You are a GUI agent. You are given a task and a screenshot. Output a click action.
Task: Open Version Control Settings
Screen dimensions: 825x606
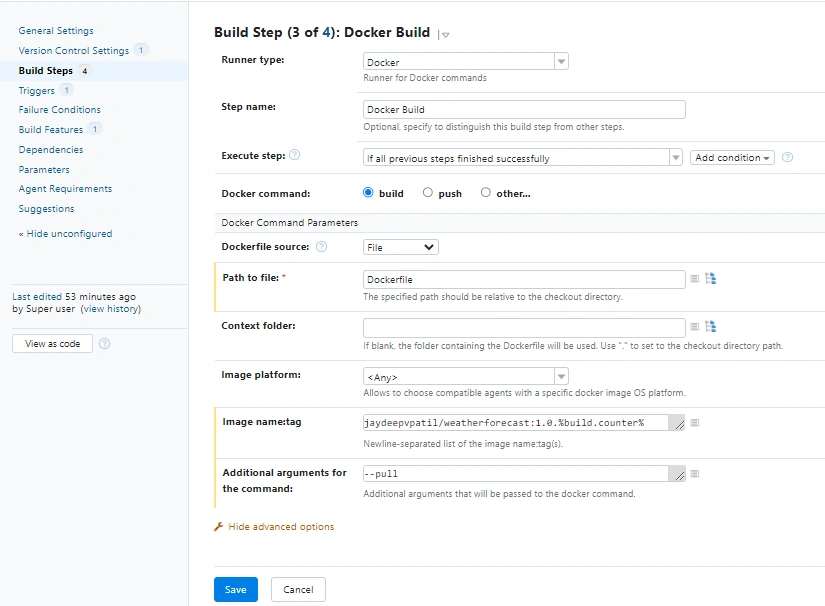click(74, 50)
